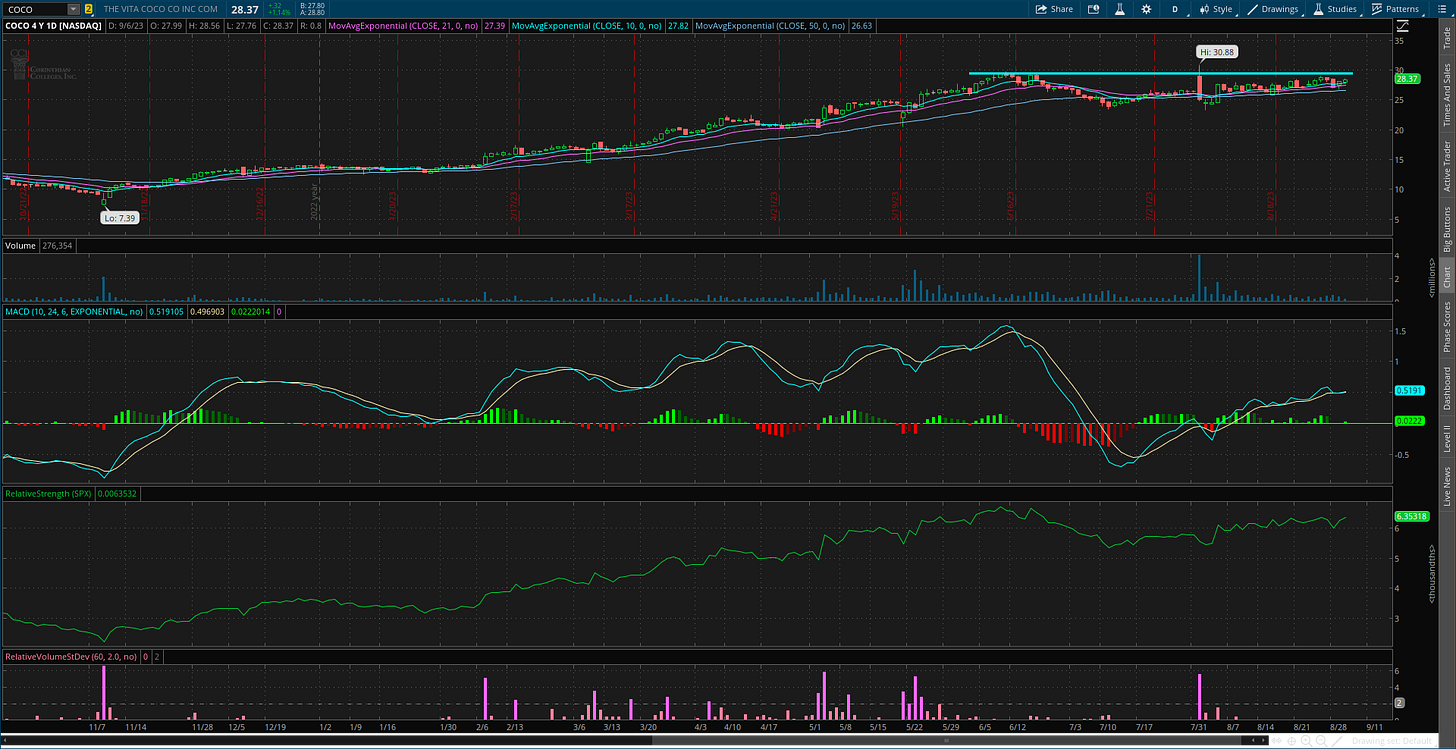Open the Drawings menu
1456x749 pixels.
[1272, 8]
